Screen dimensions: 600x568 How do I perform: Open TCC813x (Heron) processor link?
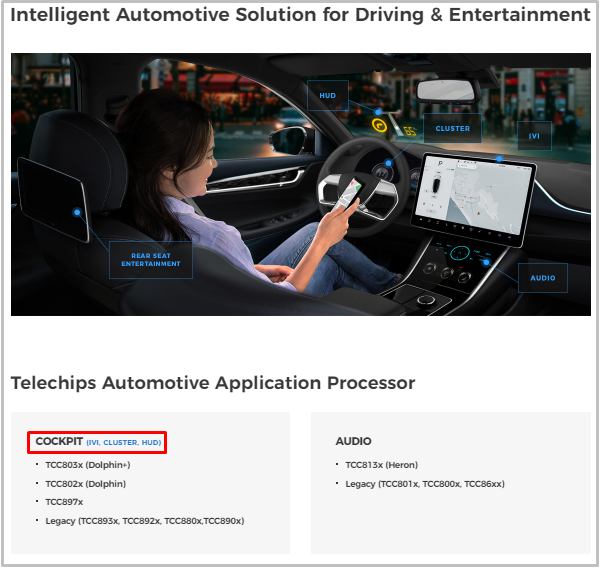coord(382,465)
